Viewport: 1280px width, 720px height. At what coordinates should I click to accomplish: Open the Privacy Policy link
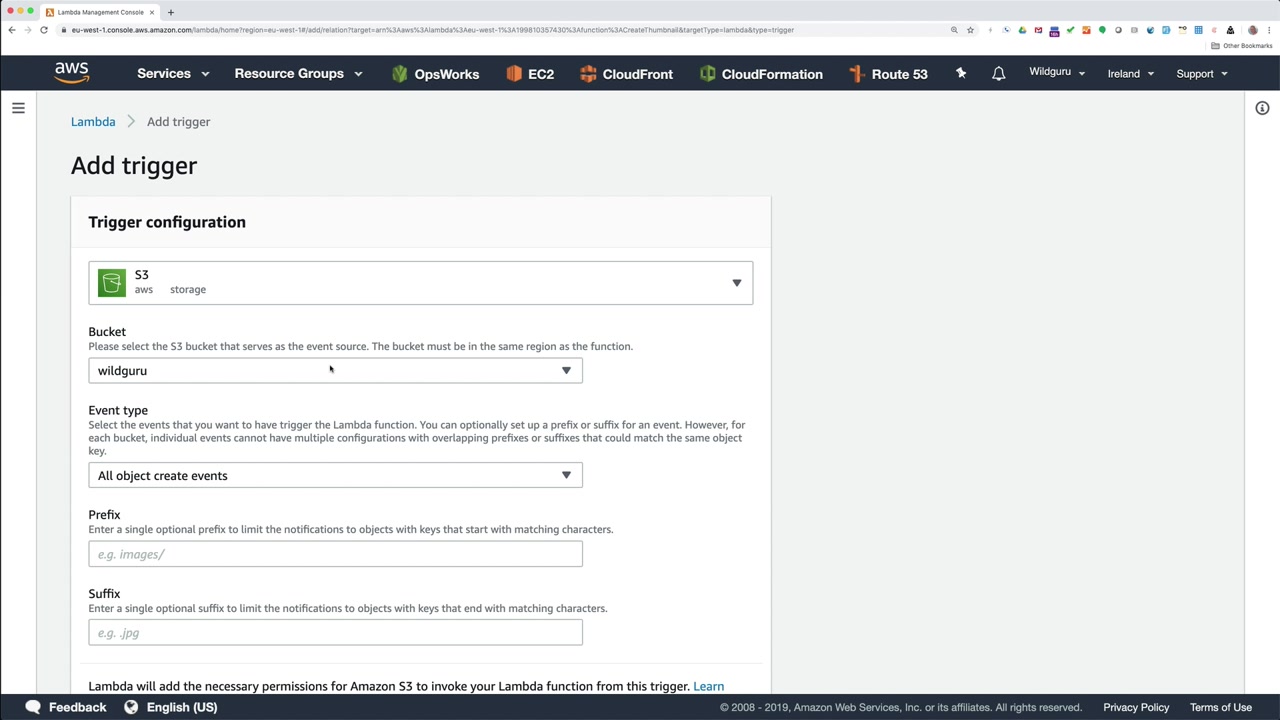coord(1136,707)
